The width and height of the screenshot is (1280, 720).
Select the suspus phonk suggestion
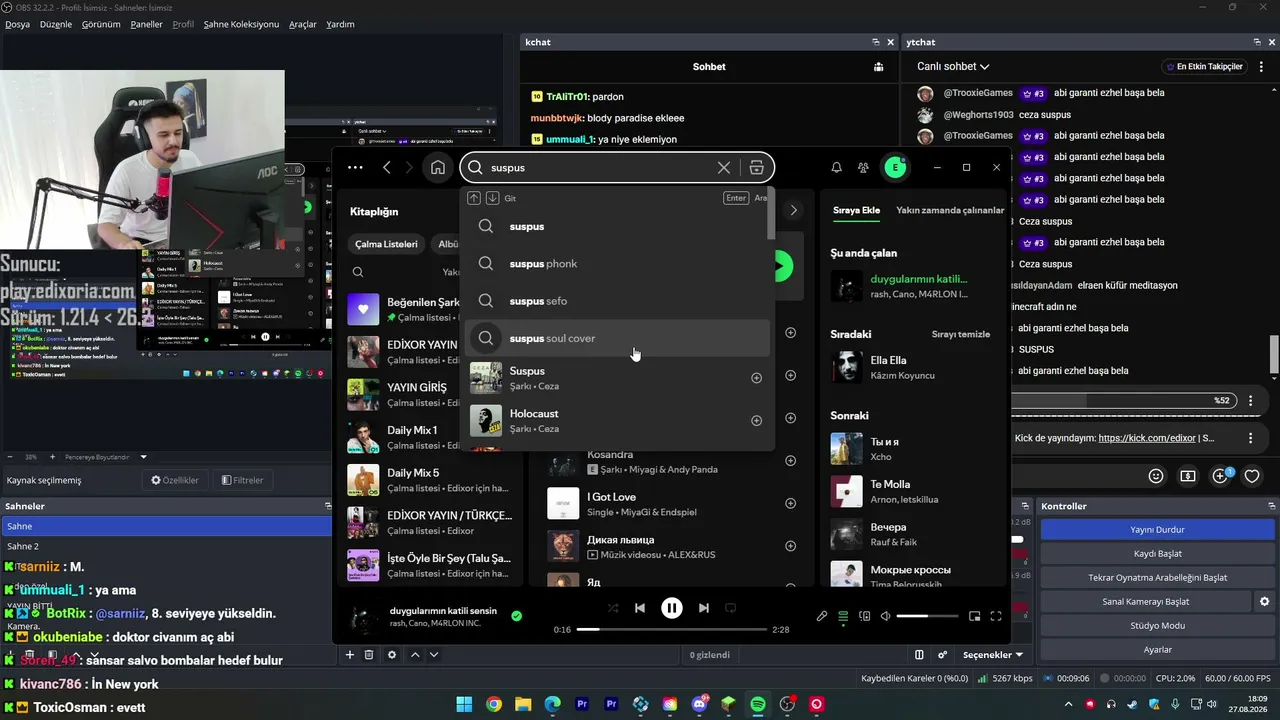(616, 264)
